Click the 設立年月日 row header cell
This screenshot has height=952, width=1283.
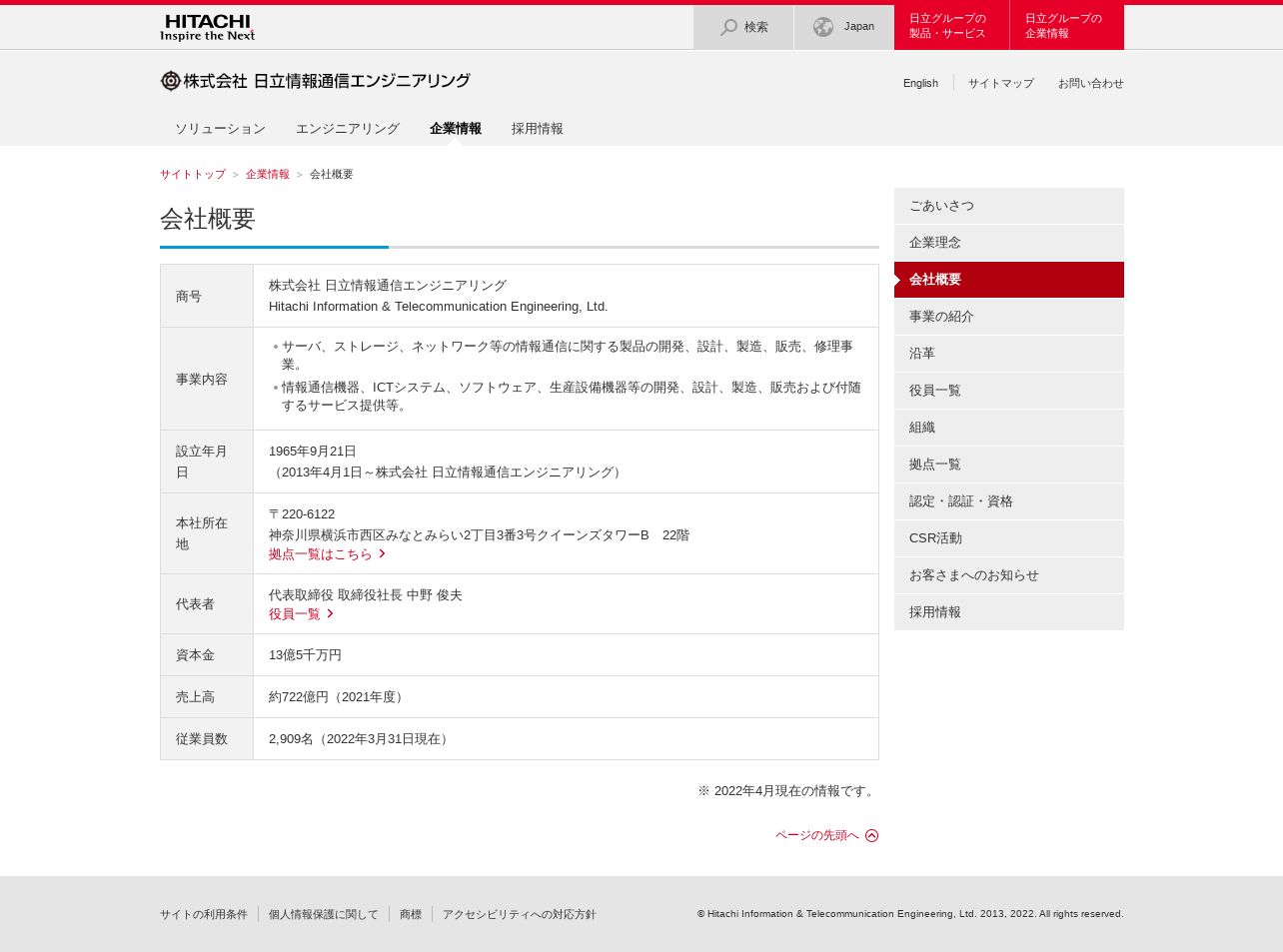207,462
